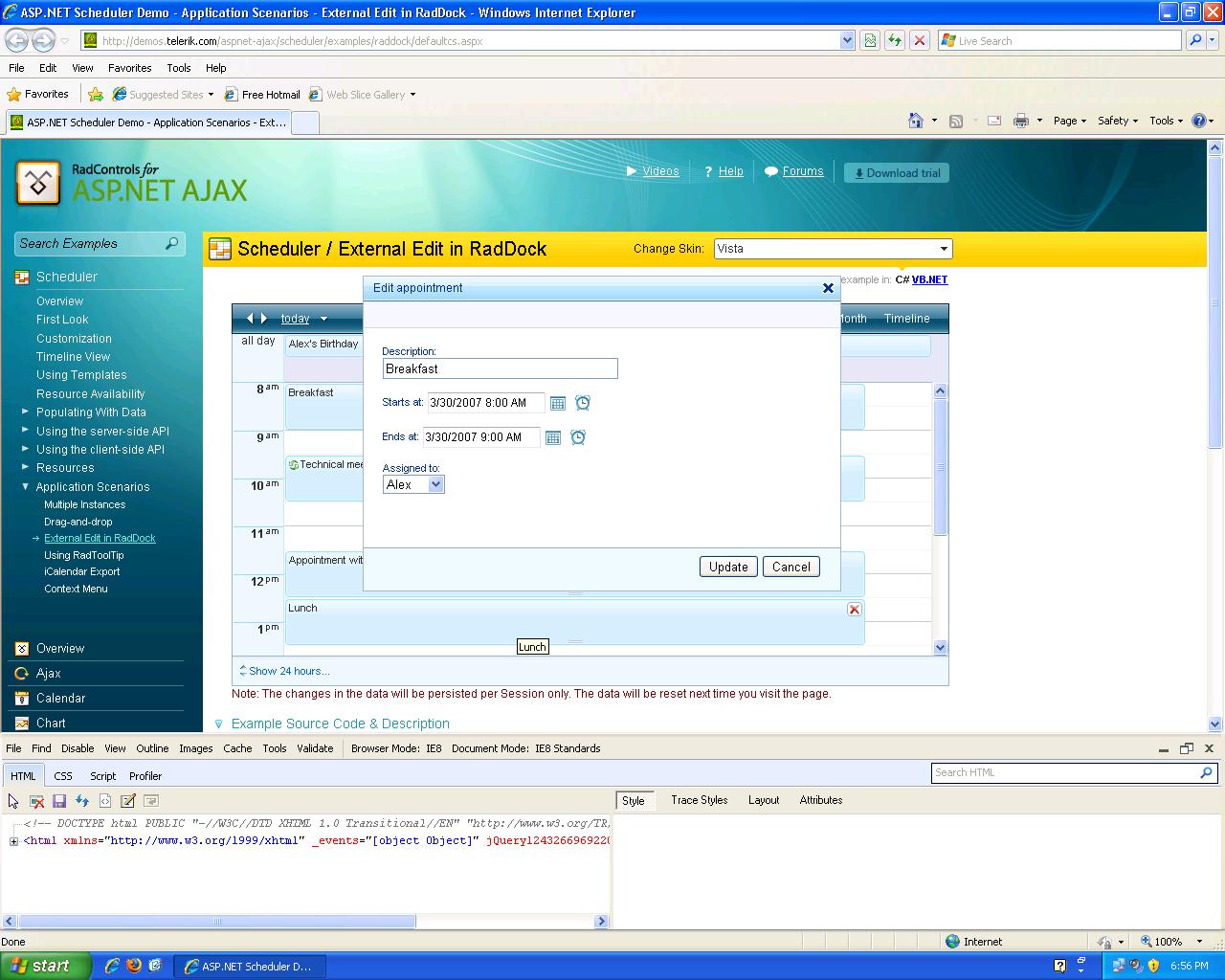Viewport: 1225px width, 980px height.
Task: Switch to the Profiler tab
Action: [145, 776]
